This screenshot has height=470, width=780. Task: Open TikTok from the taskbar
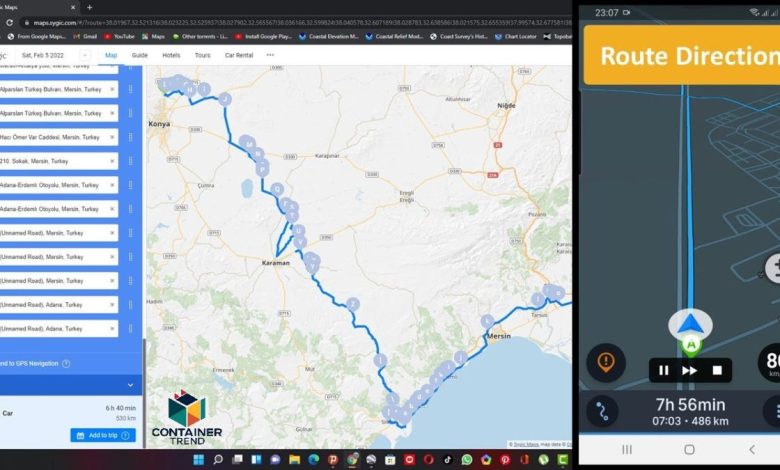click(x=448, y=460)
